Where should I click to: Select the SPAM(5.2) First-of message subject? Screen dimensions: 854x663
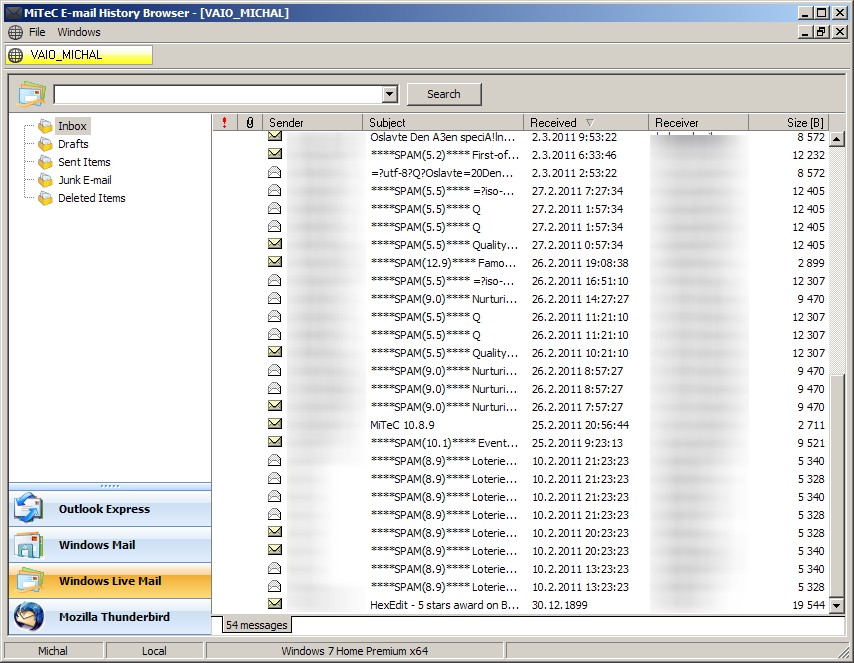444,155
